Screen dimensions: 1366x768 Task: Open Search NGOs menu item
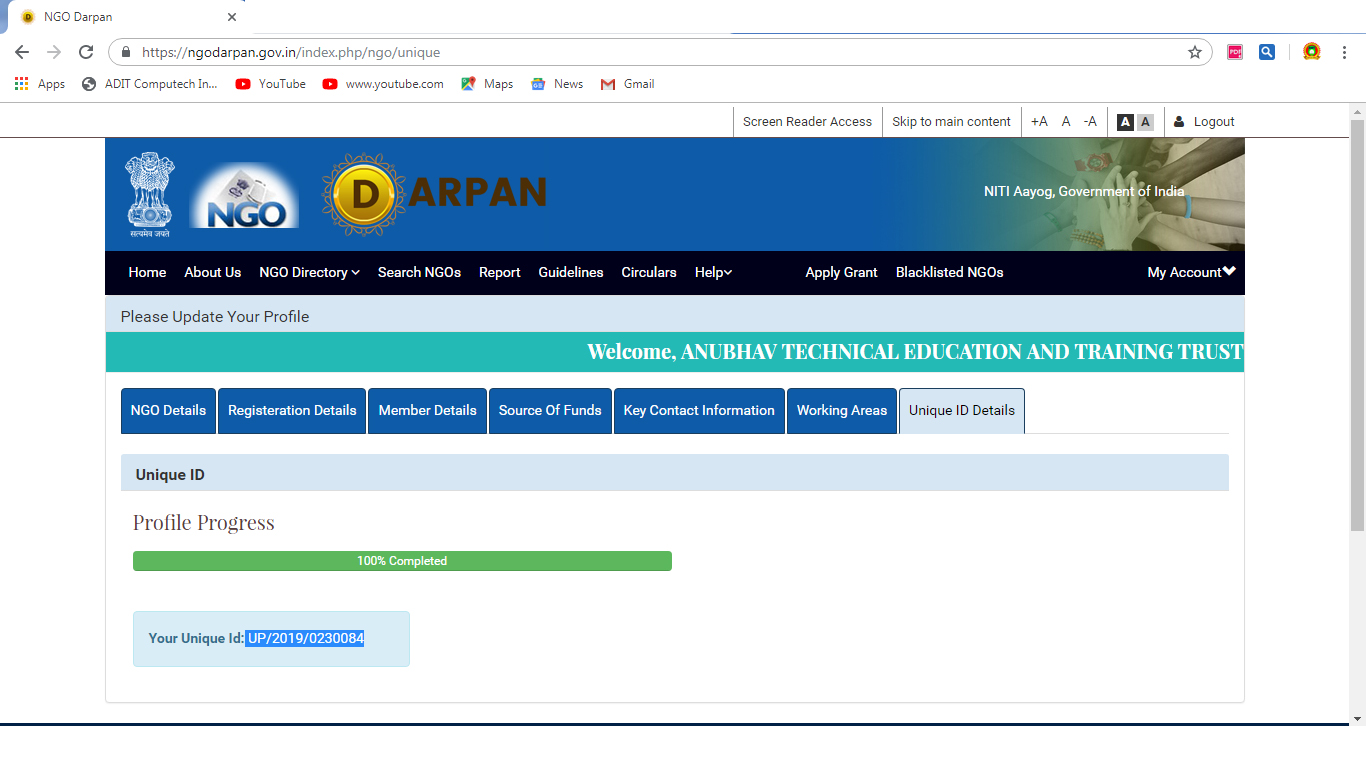(419, 272)
